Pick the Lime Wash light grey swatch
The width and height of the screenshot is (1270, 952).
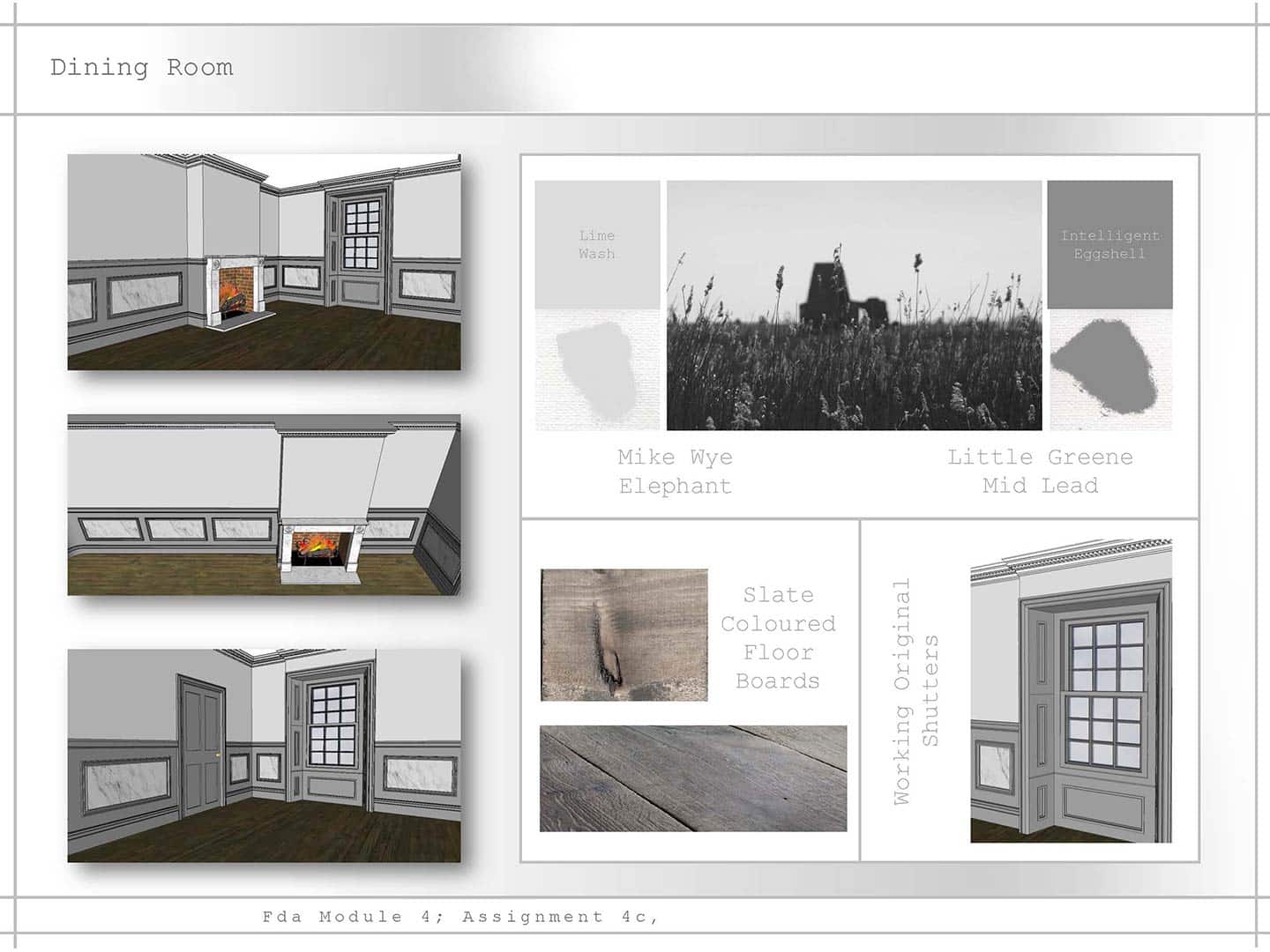pyautogui.click(x=597, y=244)
